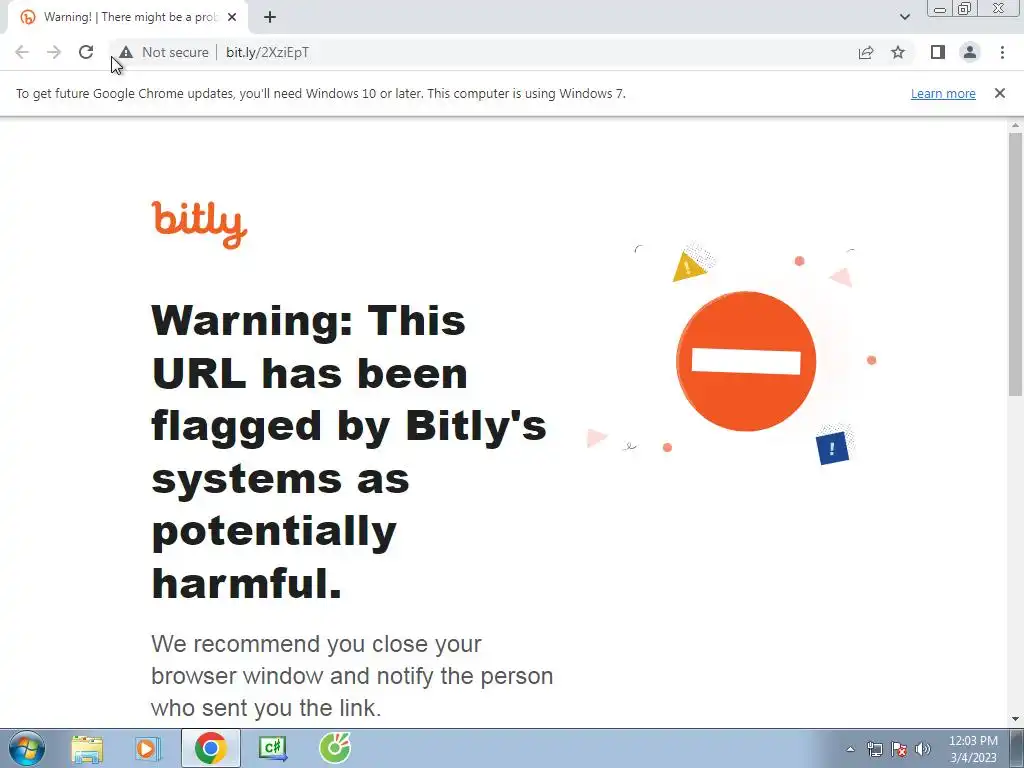Click the address bar showing bit.ly/2XziEpT
The width and height of the screenshot is (1024, 768).
point(482,52)
